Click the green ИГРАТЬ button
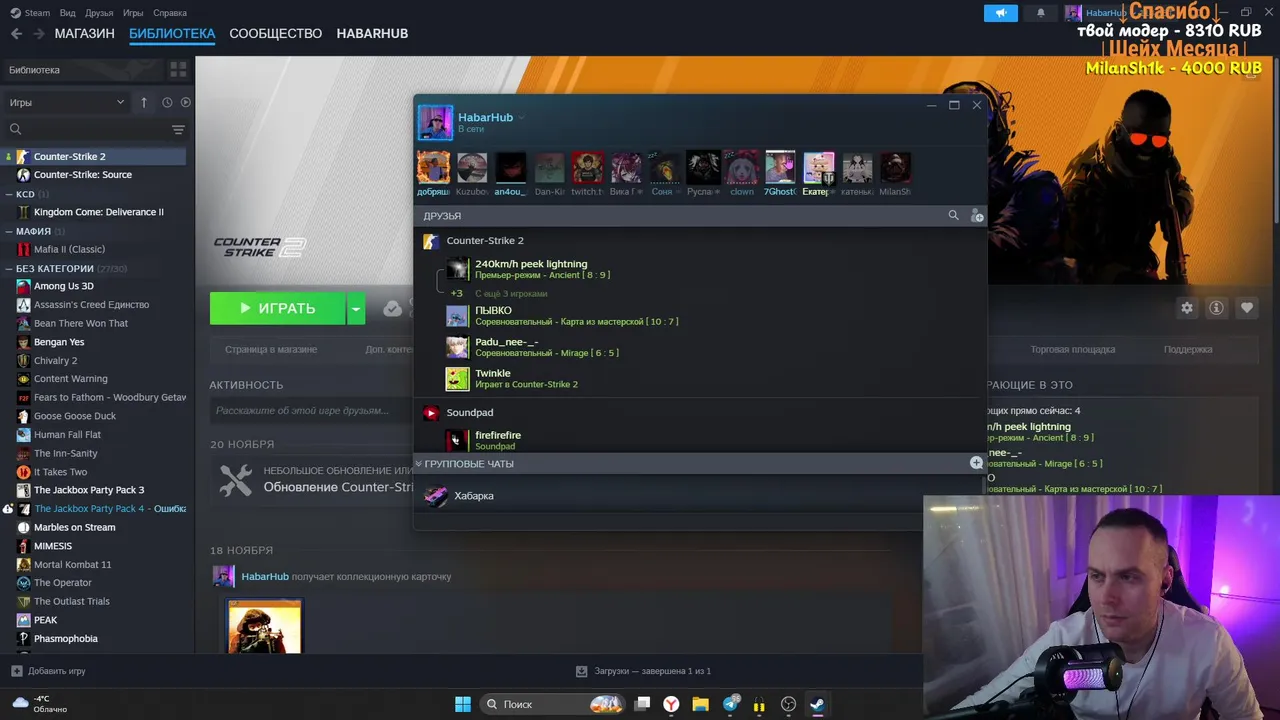 277,308
